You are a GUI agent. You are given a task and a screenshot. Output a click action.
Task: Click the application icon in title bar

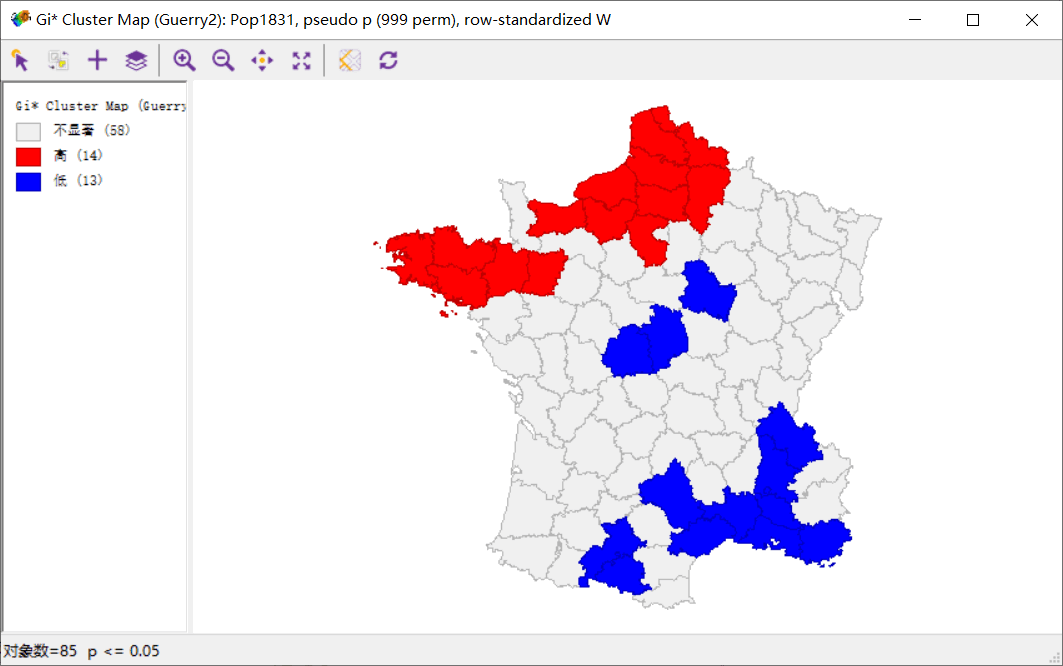[20, 19]
